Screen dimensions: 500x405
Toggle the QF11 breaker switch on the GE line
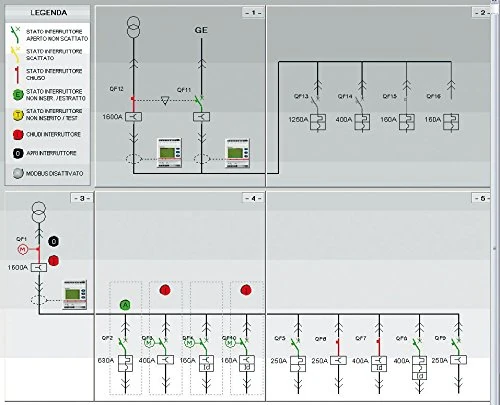pyautogui.click(x=200, y=103)
